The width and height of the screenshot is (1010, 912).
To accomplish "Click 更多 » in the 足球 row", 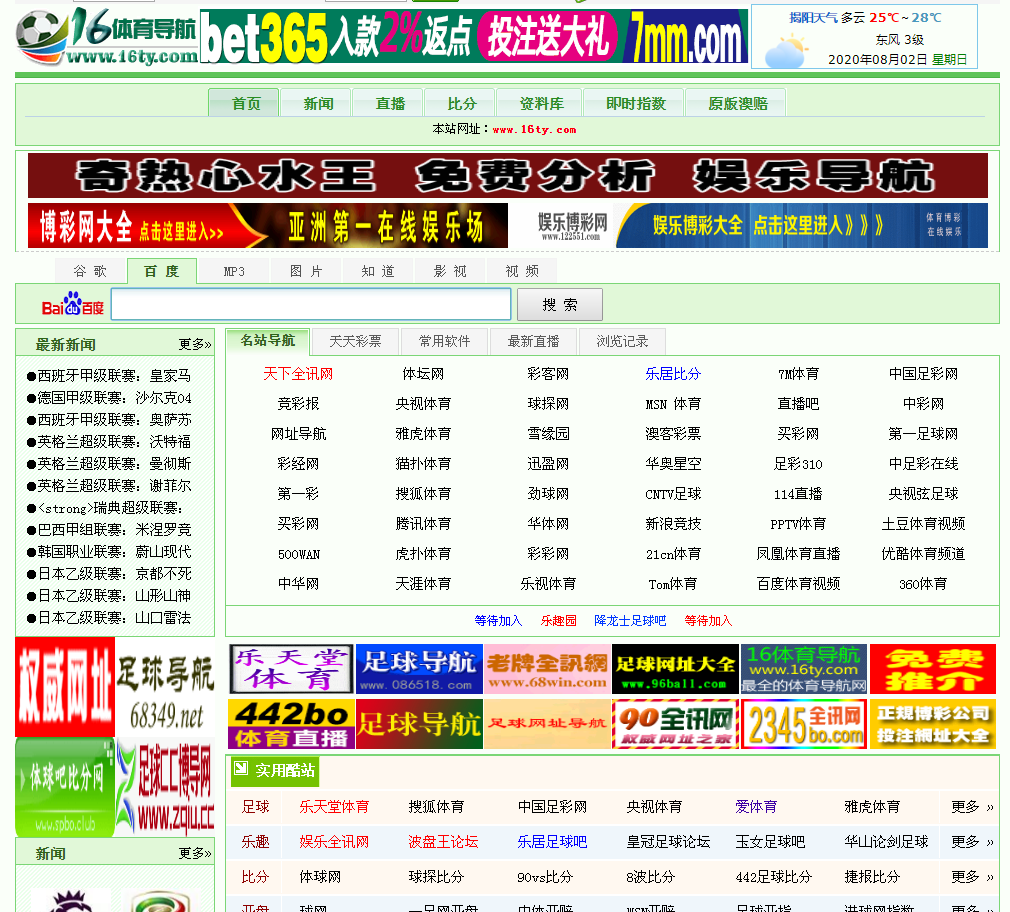I will (973, 807).
